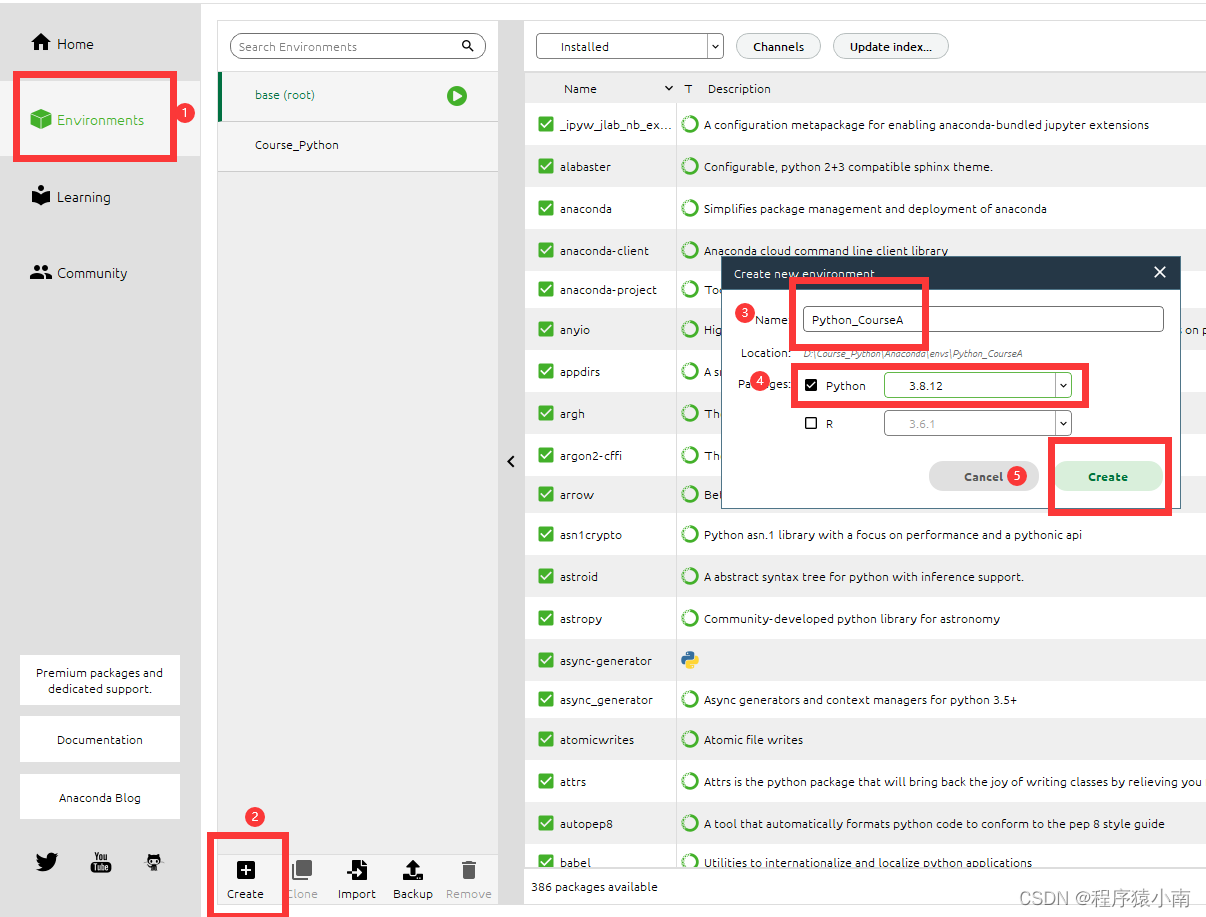Click the Channels button

point(779,46)
